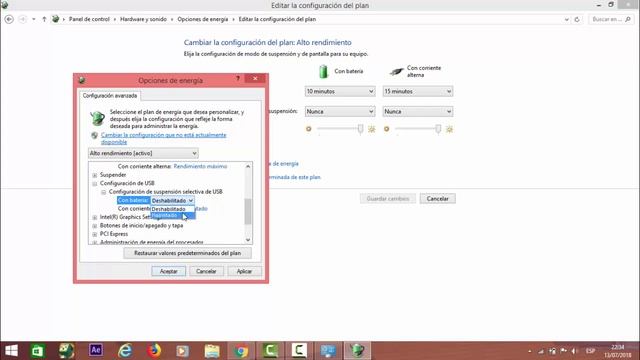Screen dimensions: 640x360
Task: Open the 15 minutos AC power dropdown
Action: click(418, 91)
